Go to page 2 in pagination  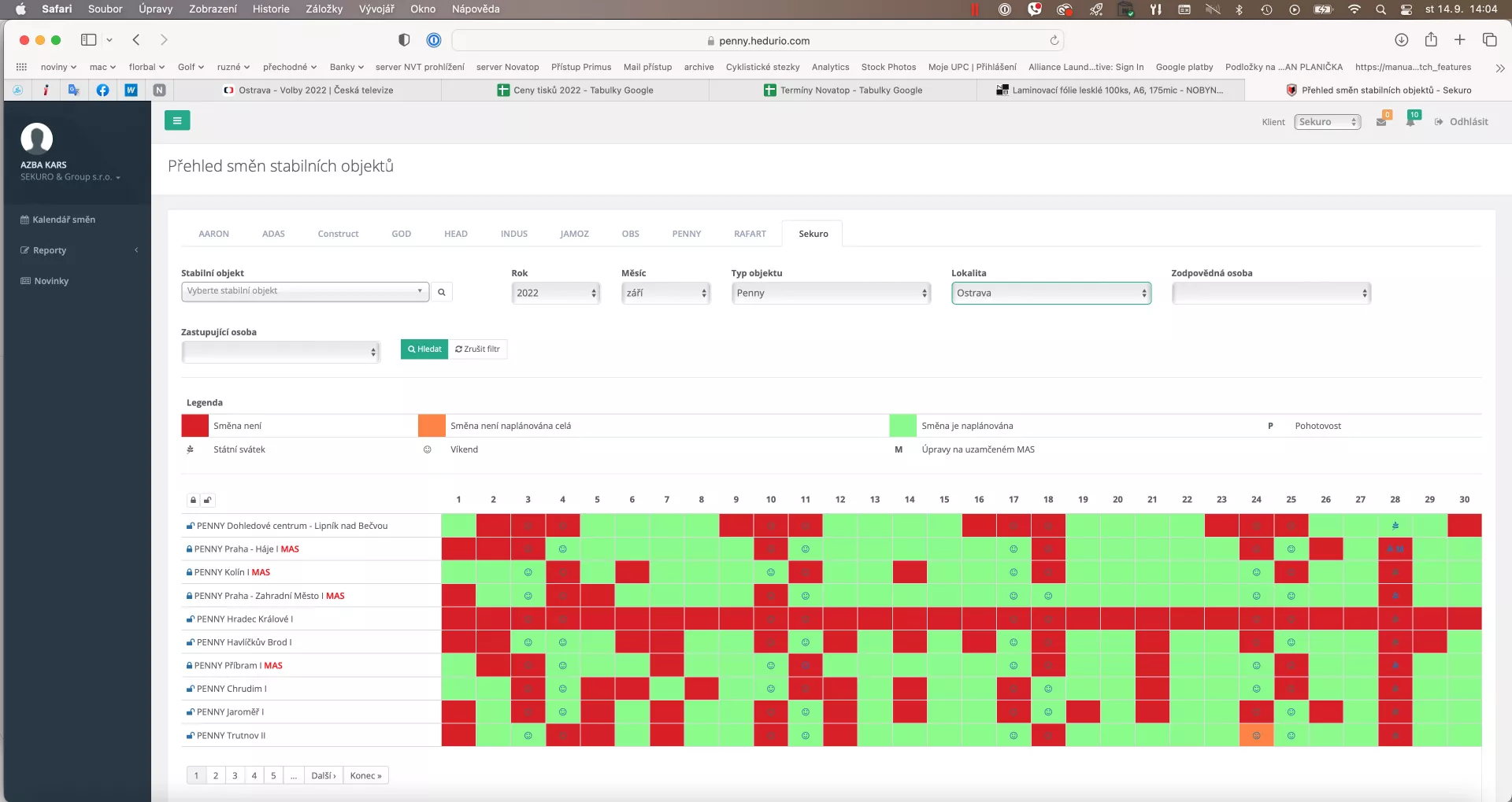click(x=216, y=775)
